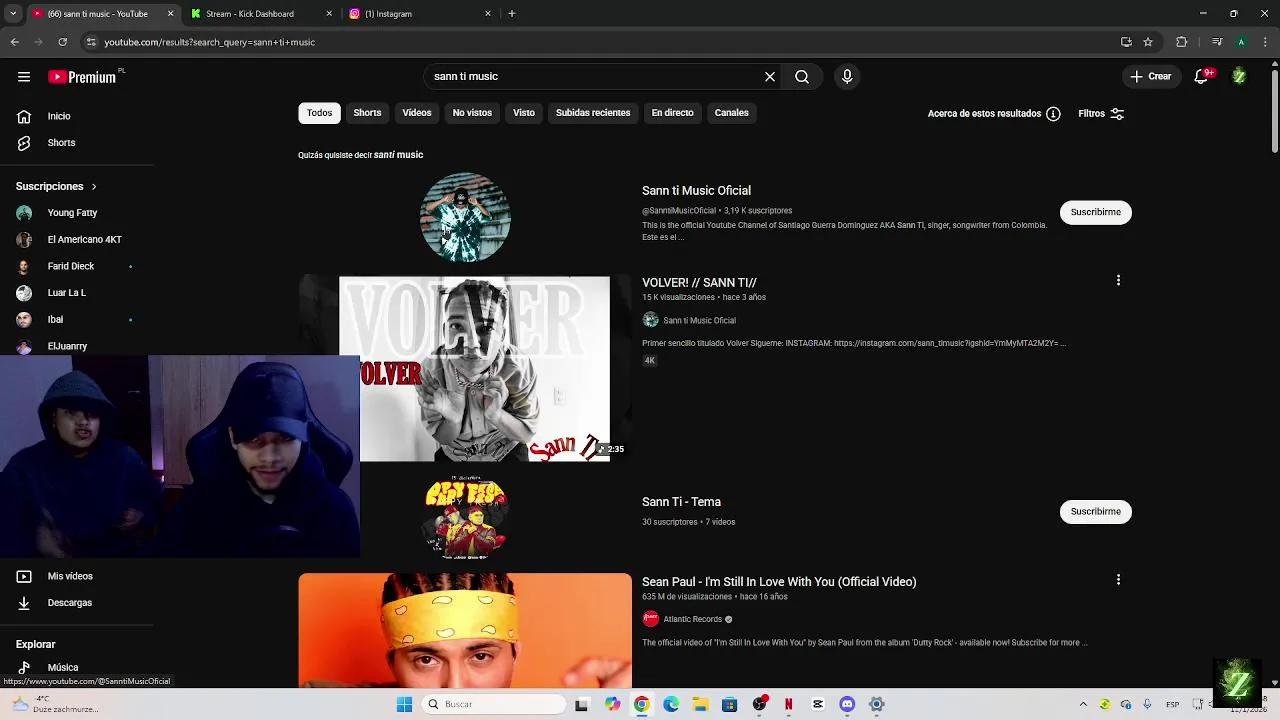The height and width of the screenshot is (720, 1280).
Task: Open the Crear menu
Action: [x=1150, y=76]
